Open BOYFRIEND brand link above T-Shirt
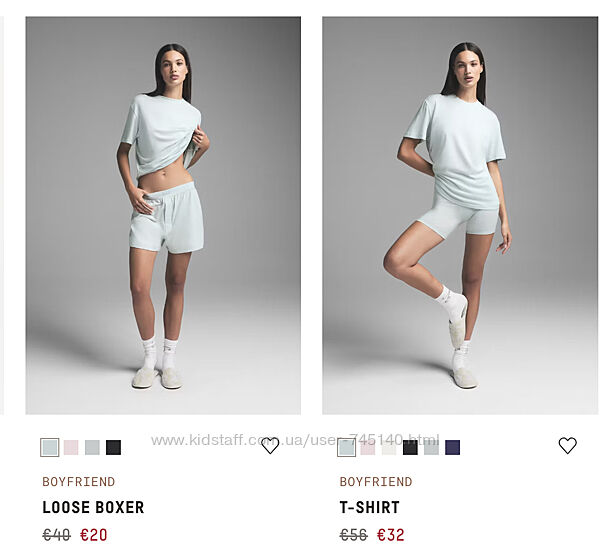Viewport: 600px width, 555px height. 376,482
